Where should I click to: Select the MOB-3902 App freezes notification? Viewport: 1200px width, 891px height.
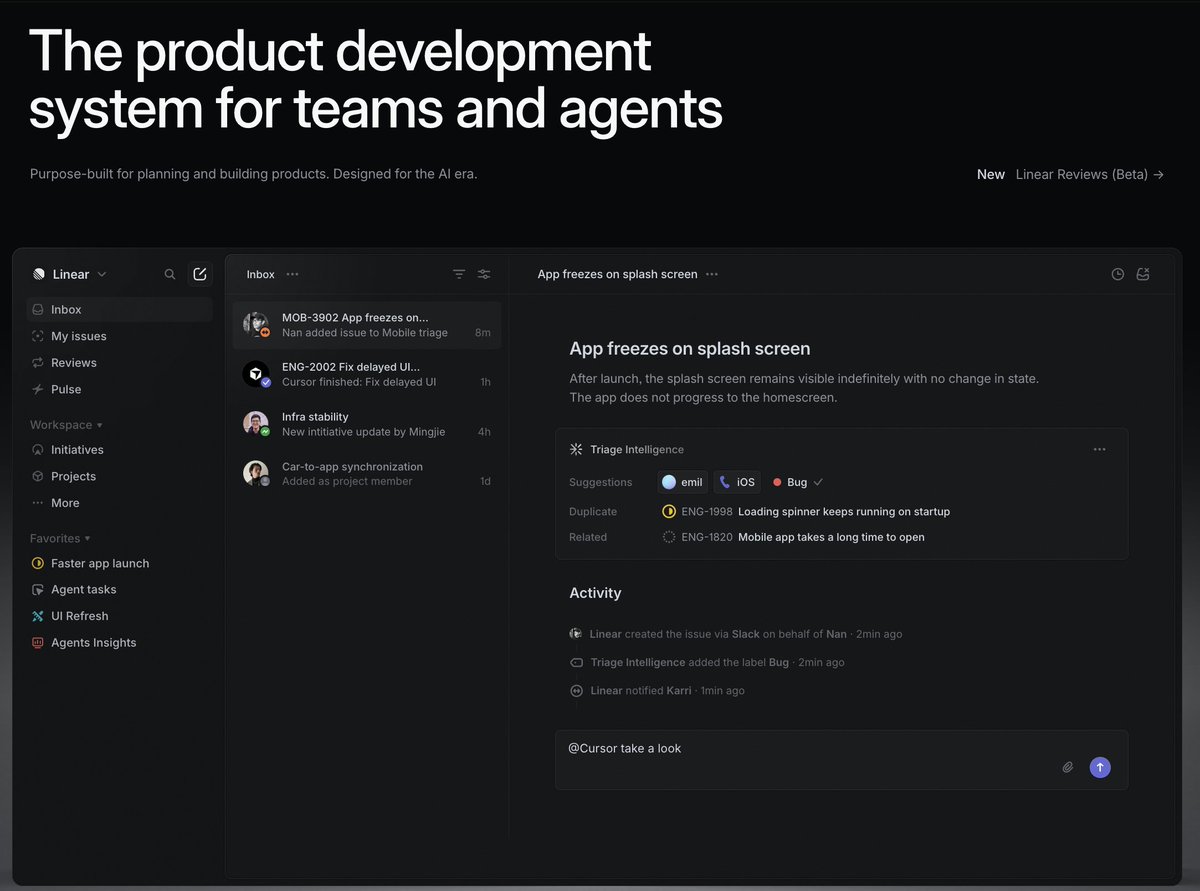point(367,325)
